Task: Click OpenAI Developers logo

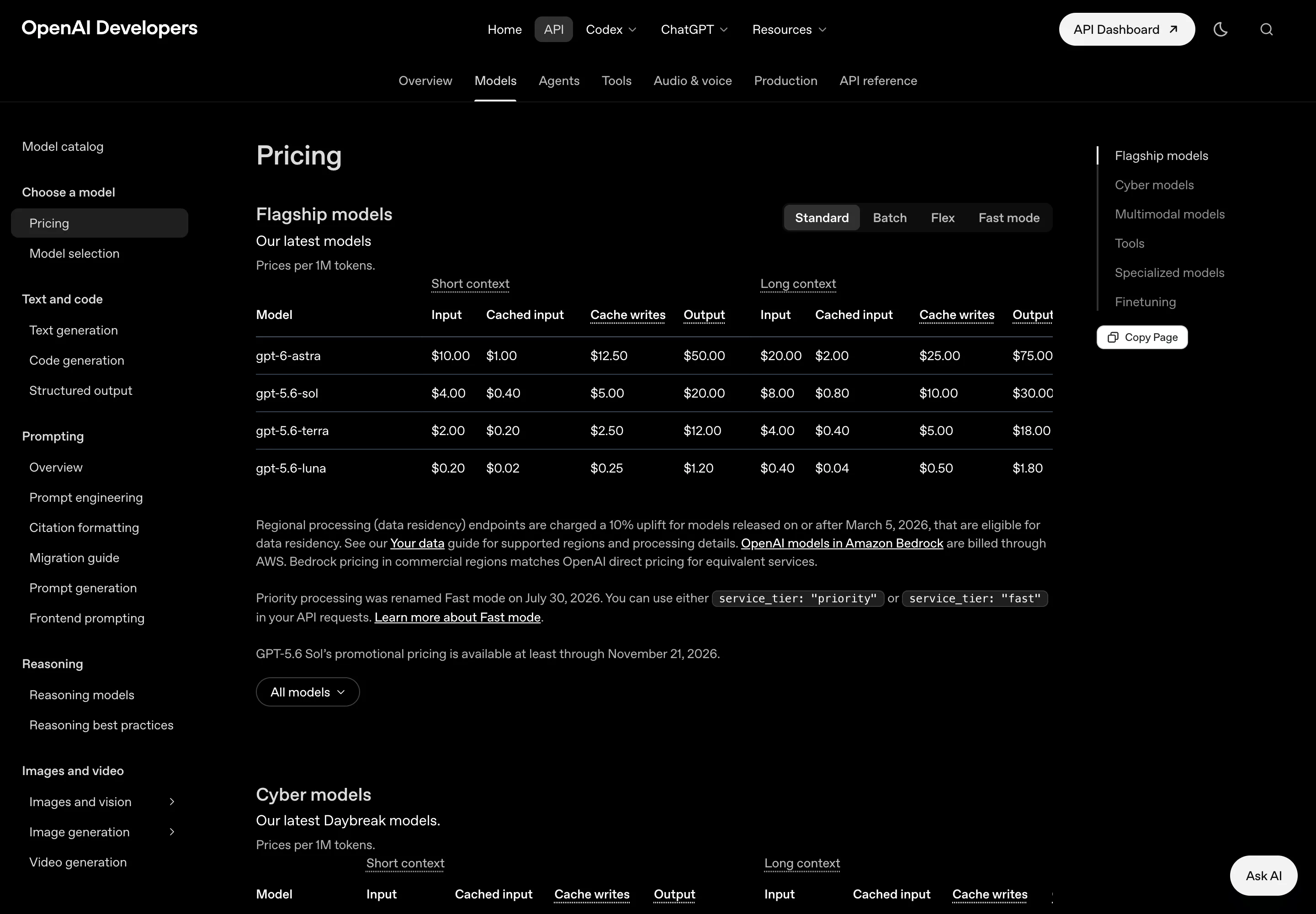Action: point(109,27)
